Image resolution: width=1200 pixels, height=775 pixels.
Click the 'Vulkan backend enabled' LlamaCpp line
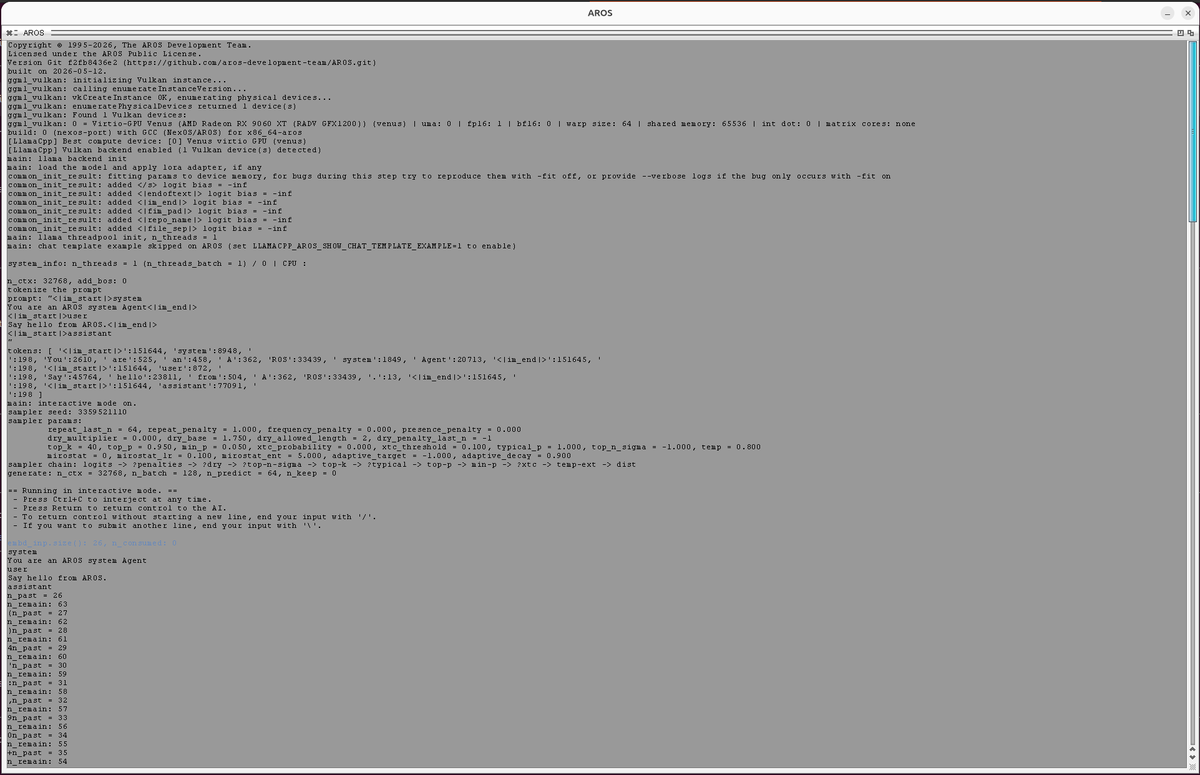click(164, 149)
